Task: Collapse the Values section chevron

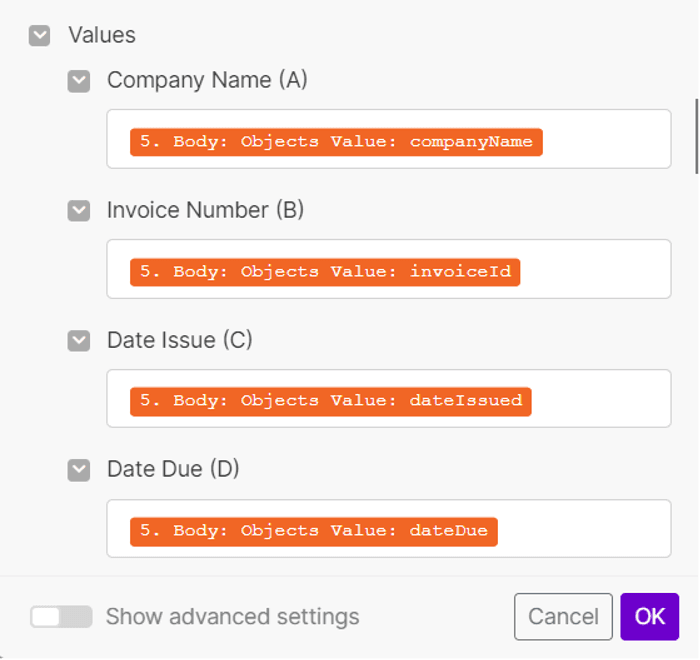Action: (x=40, y=36)
